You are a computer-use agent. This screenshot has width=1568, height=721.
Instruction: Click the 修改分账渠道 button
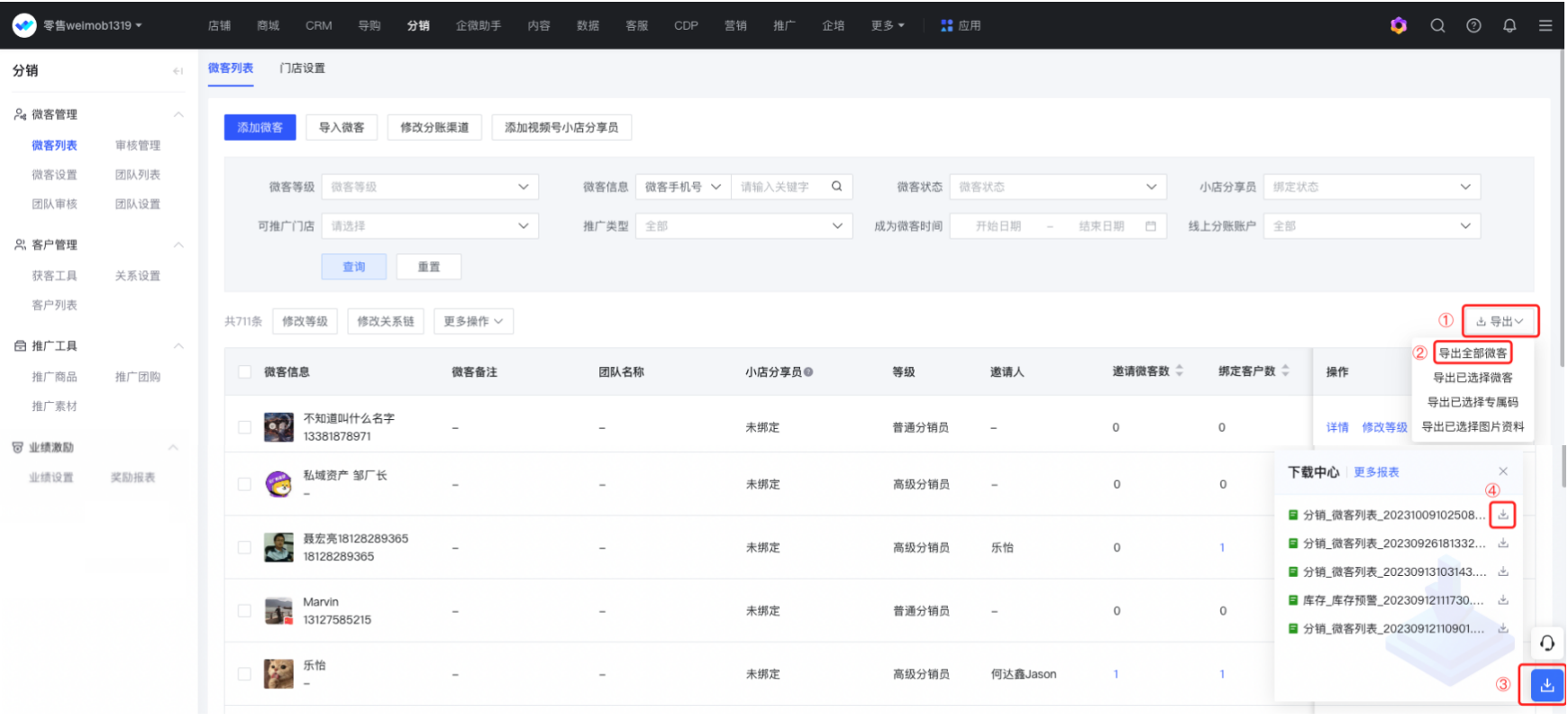(434, 128)
